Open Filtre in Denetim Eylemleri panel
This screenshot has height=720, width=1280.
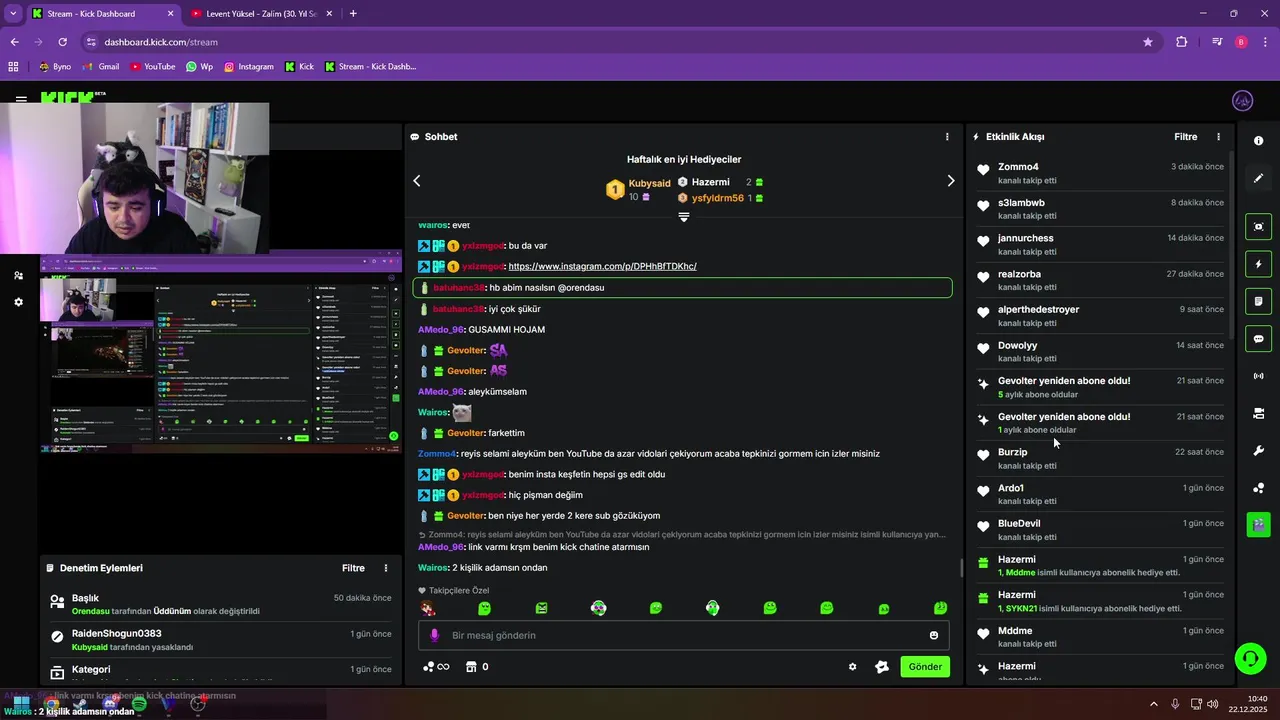click(x=353, y=568)
